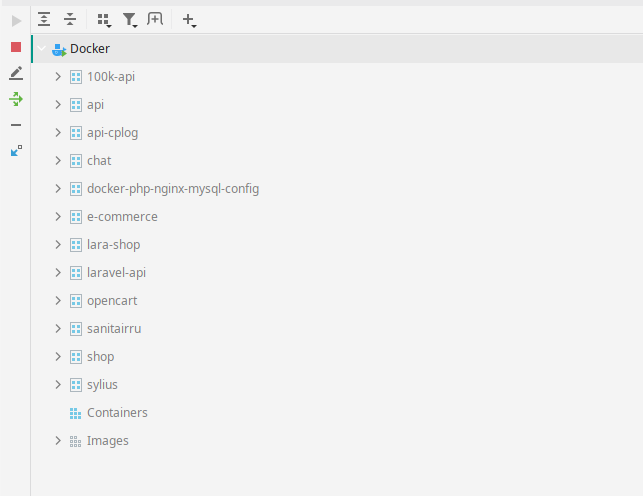Select the opencart tree item
This screenshot has width=643, height=496.
point(112,301)
